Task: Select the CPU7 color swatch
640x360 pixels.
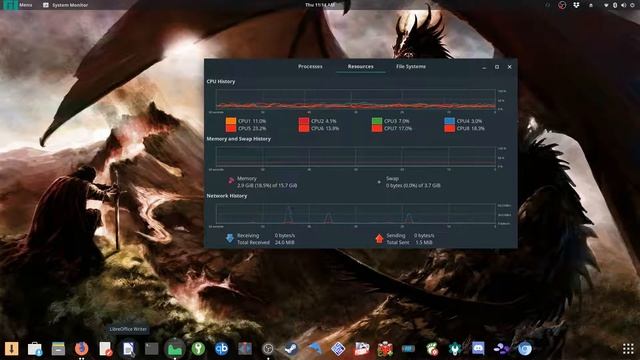Action: click(x=377, y=128)
